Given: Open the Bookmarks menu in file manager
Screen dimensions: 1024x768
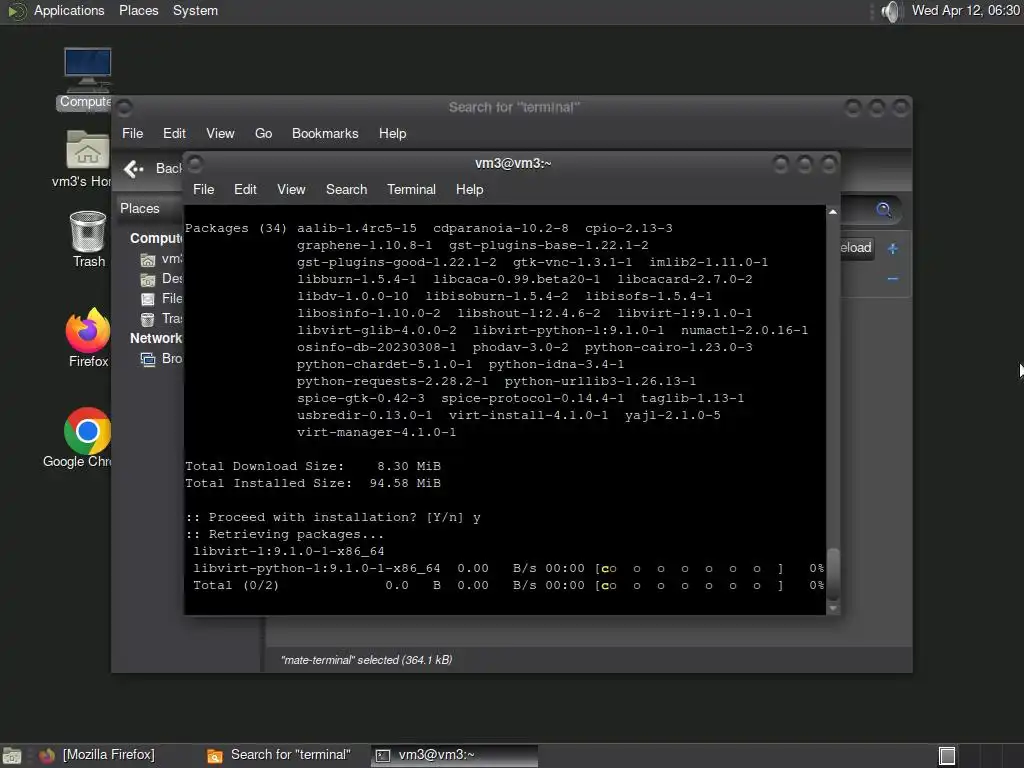Looking at the screenshot, I should coord(325,133).
